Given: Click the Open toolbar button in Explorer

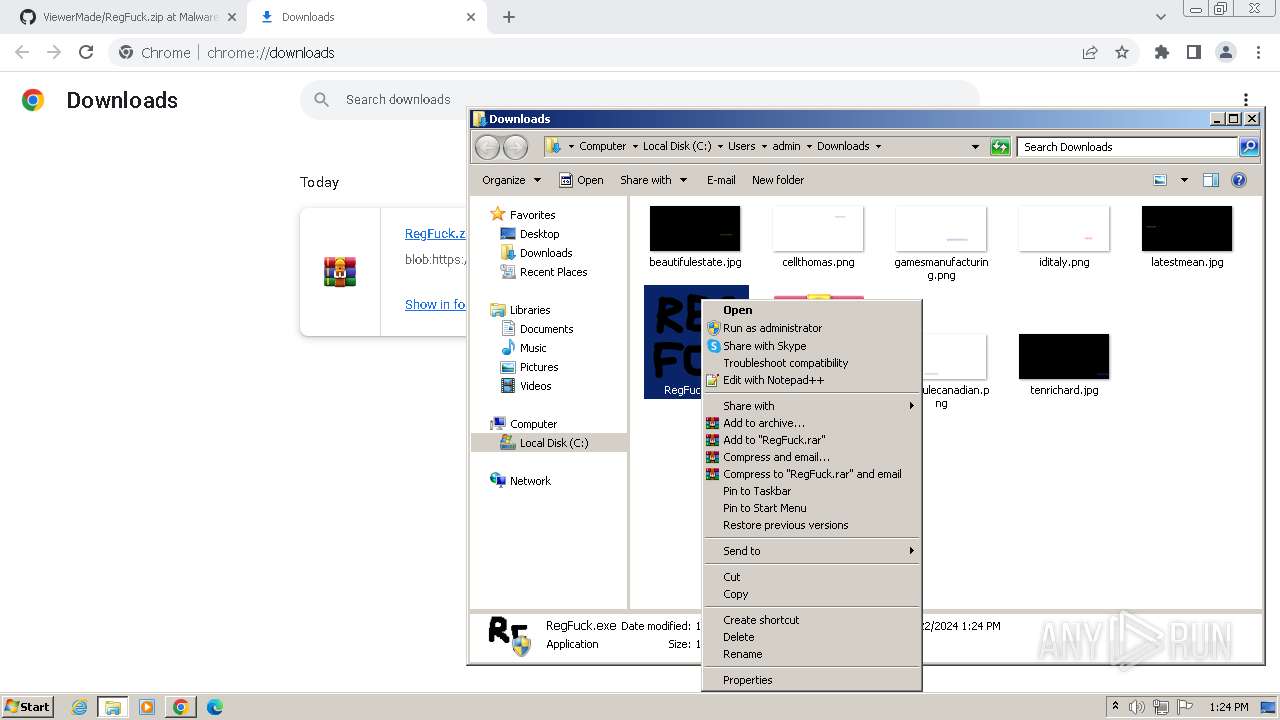Looking at the screenshot, I should [581, 180].
